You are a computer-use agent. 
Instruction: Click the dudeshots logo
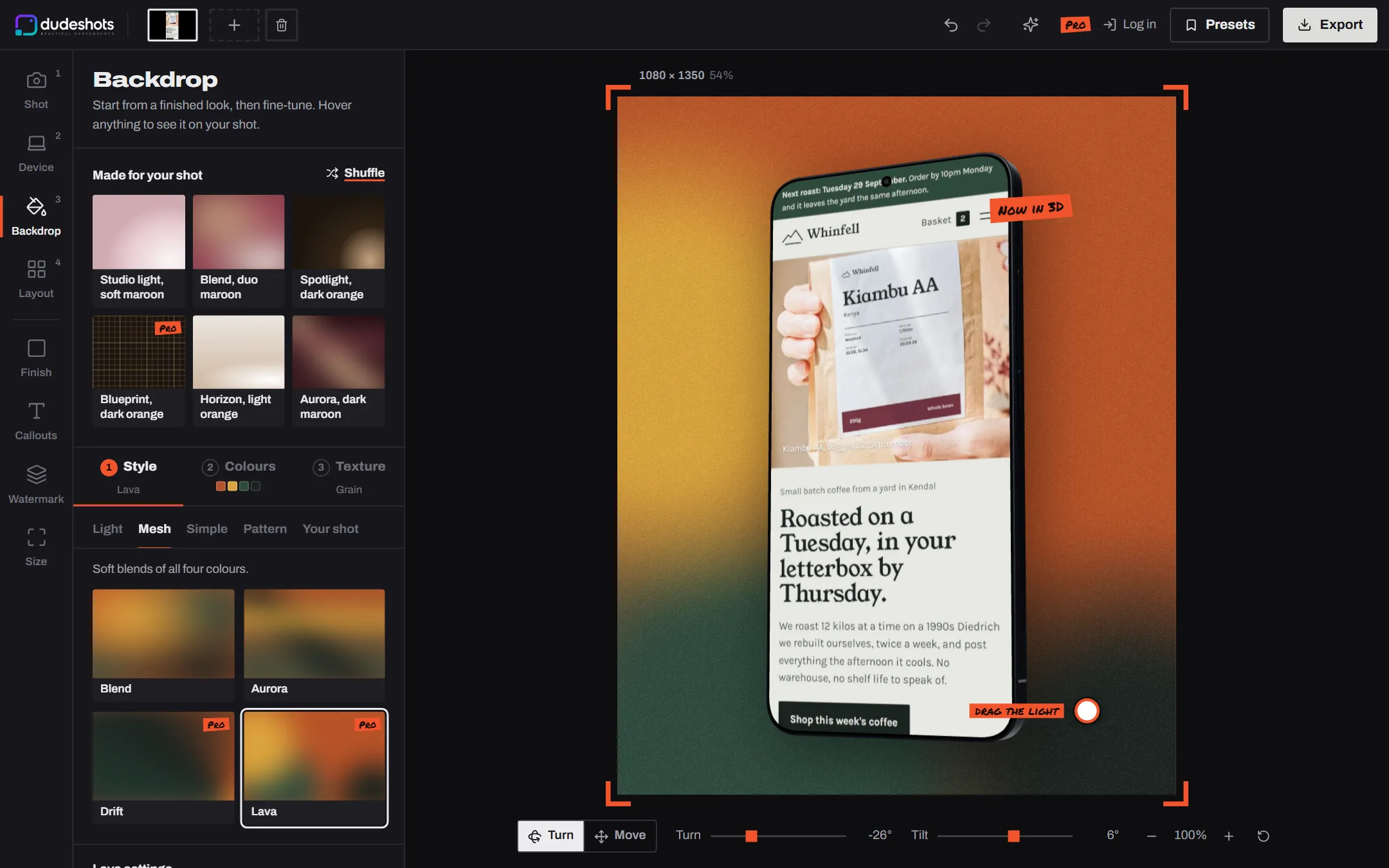[x=64, y=25]
